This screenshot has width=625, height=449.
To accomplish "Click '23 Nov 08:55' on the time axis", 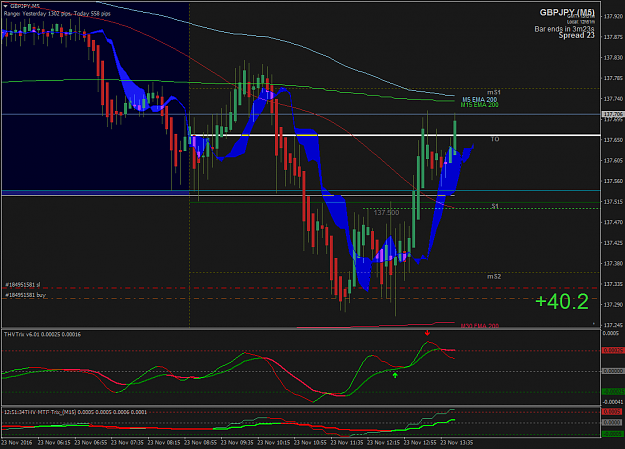I will [200, 443].
